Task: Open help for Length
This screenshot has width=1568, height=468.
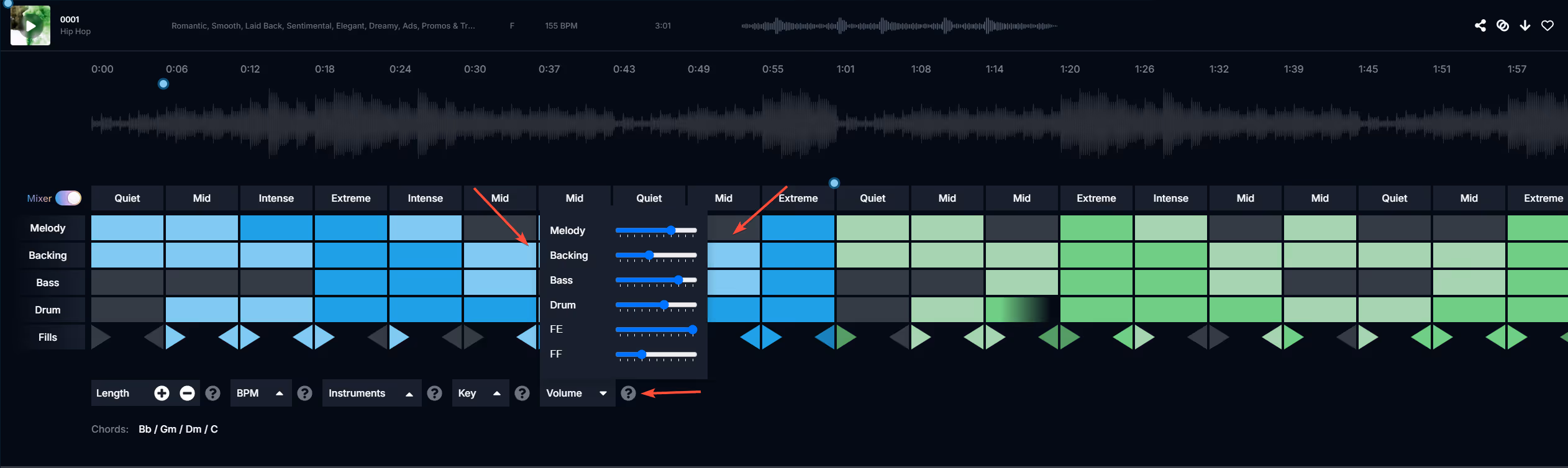Action: pyautogui.click(x=212, y=393)
